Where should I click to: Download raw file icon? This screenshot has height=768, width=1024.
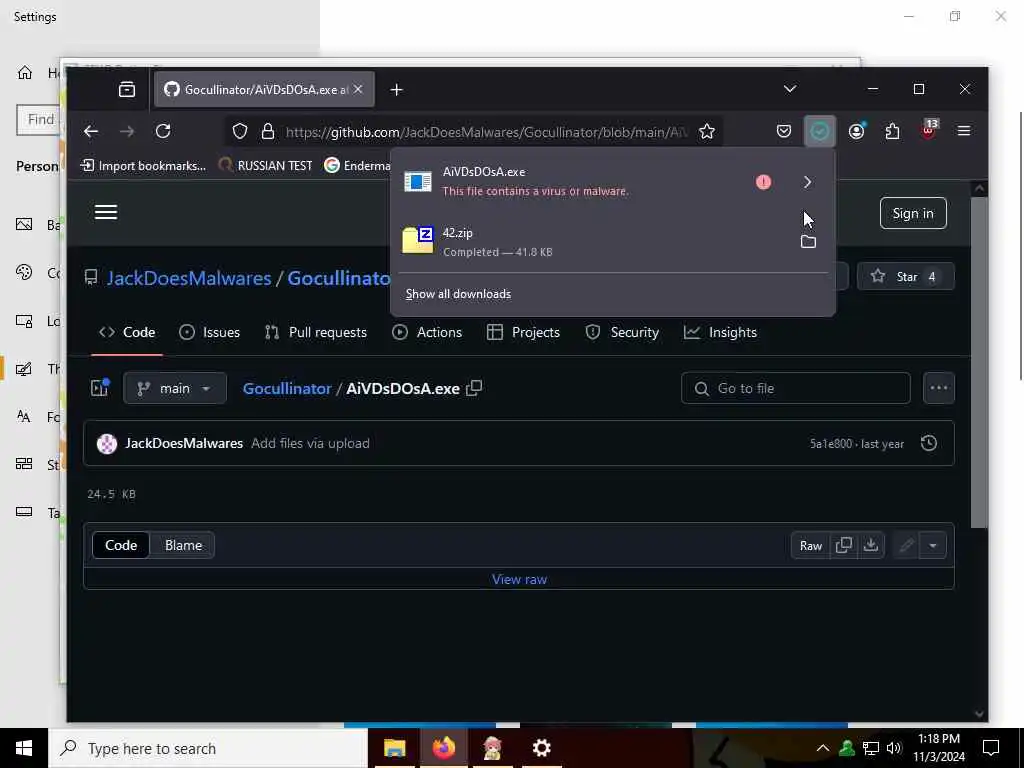(871, 545)
